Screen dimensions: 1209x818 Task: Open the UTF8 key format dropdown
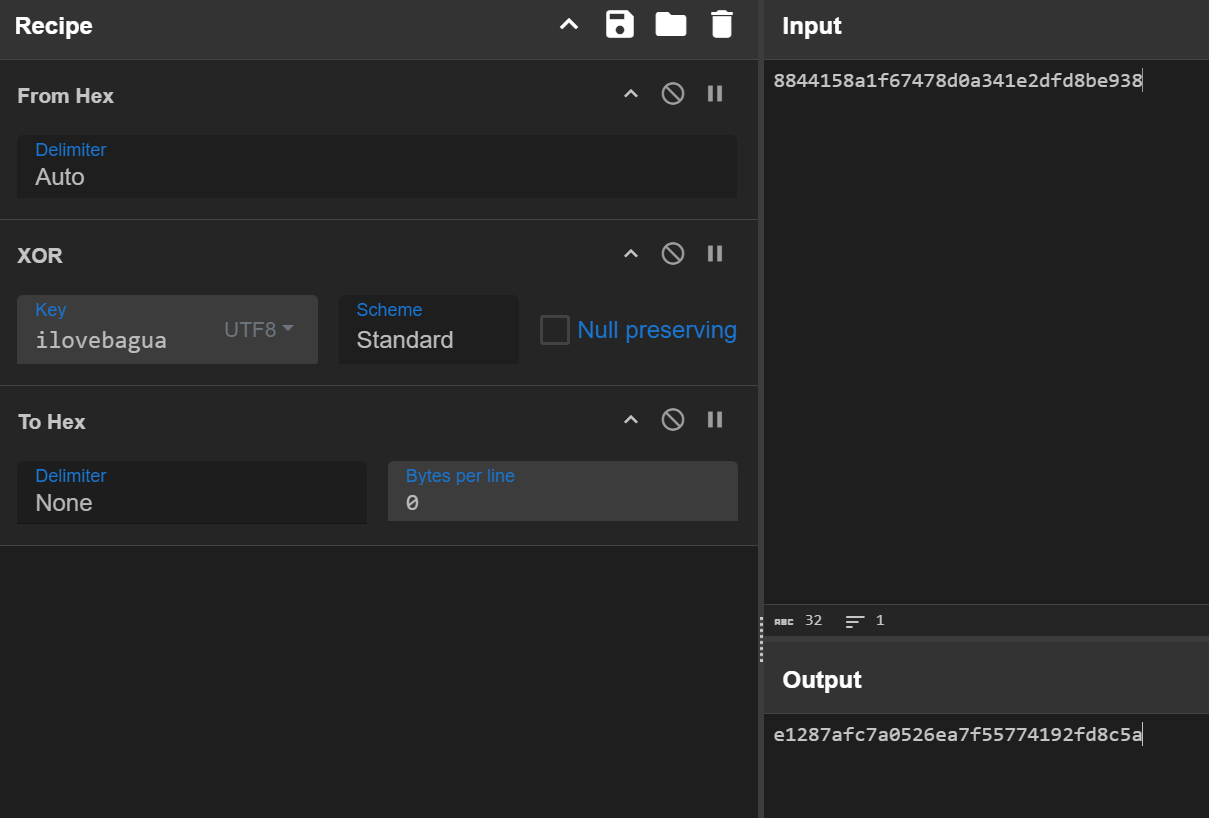(x=259, y=330)
